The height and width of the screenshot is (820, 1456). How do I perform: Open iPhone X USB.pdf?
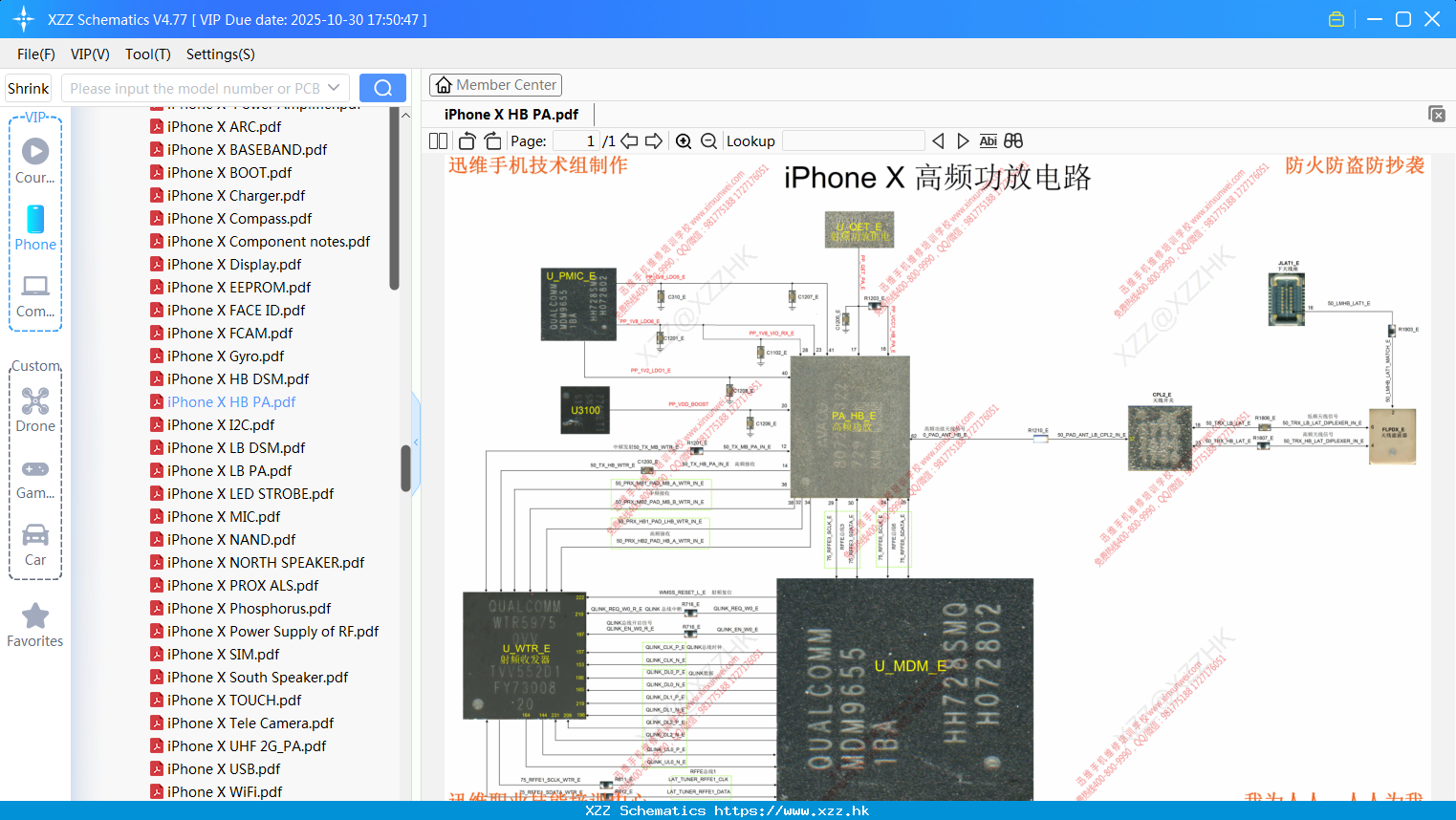pos(224,768)
